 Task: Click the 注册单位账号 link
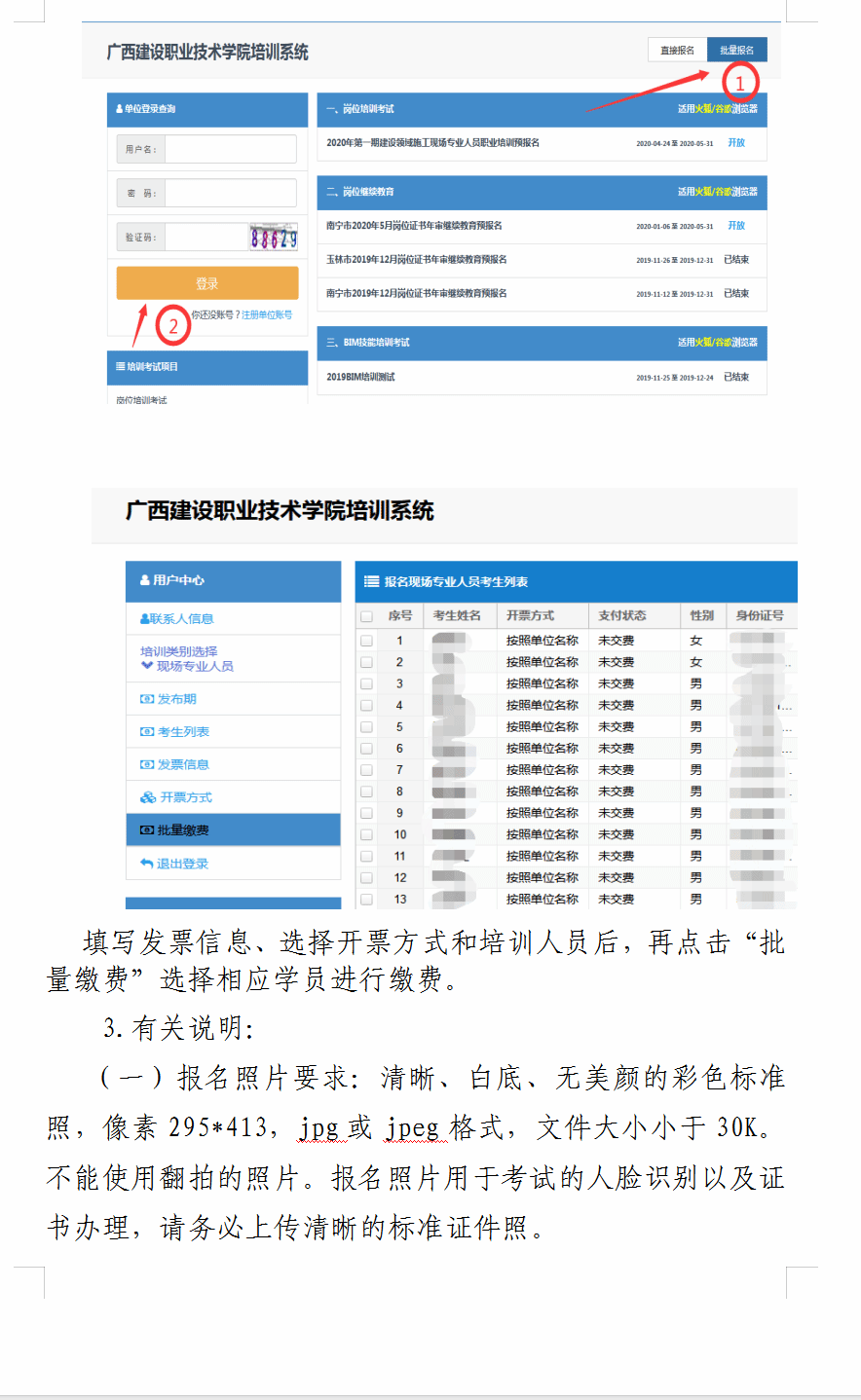(x=267, y=315)
